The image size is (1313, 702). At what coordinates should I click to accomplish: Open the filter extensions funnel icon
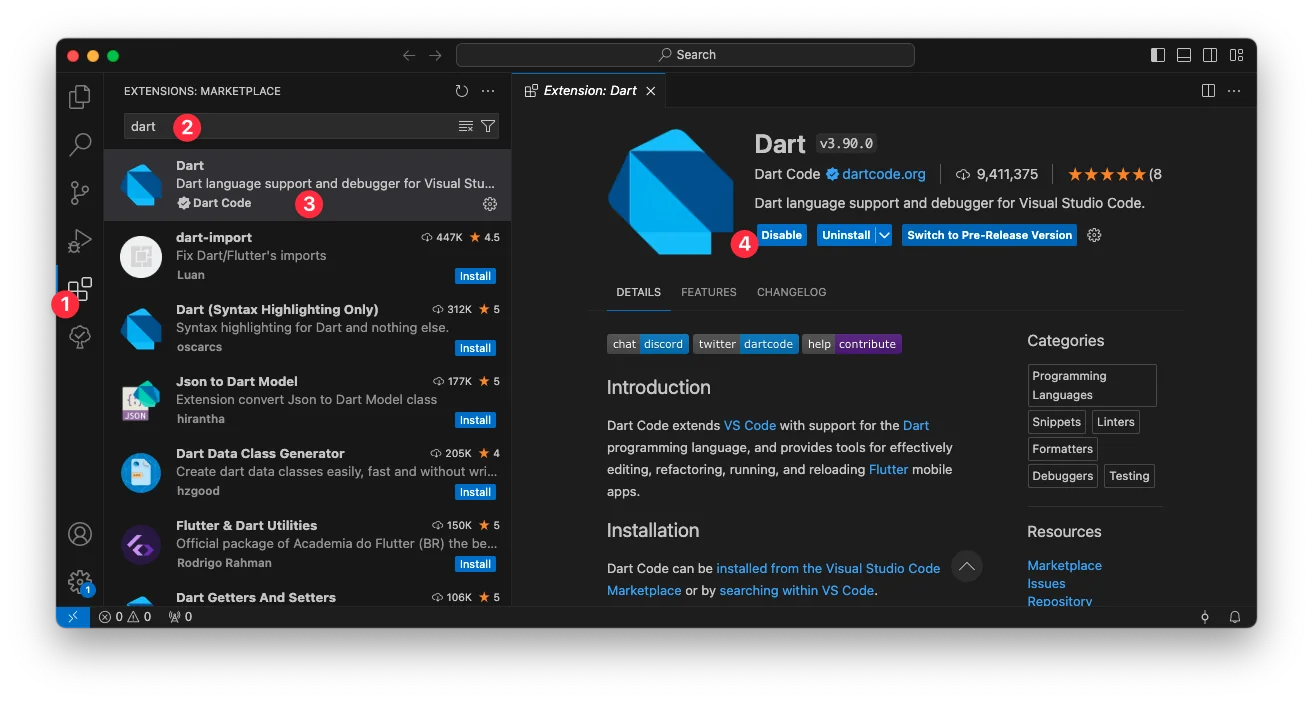(x=487, y=126)
